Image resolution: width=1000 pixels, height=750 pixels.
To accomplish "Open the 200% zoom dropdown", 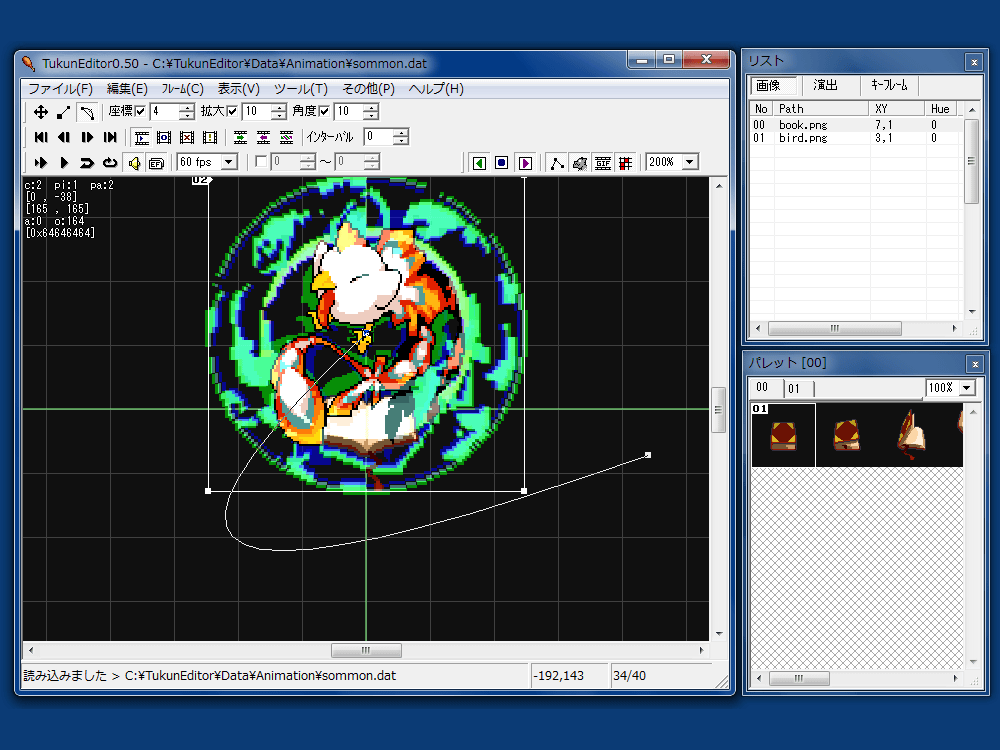I will click(690, 162).
